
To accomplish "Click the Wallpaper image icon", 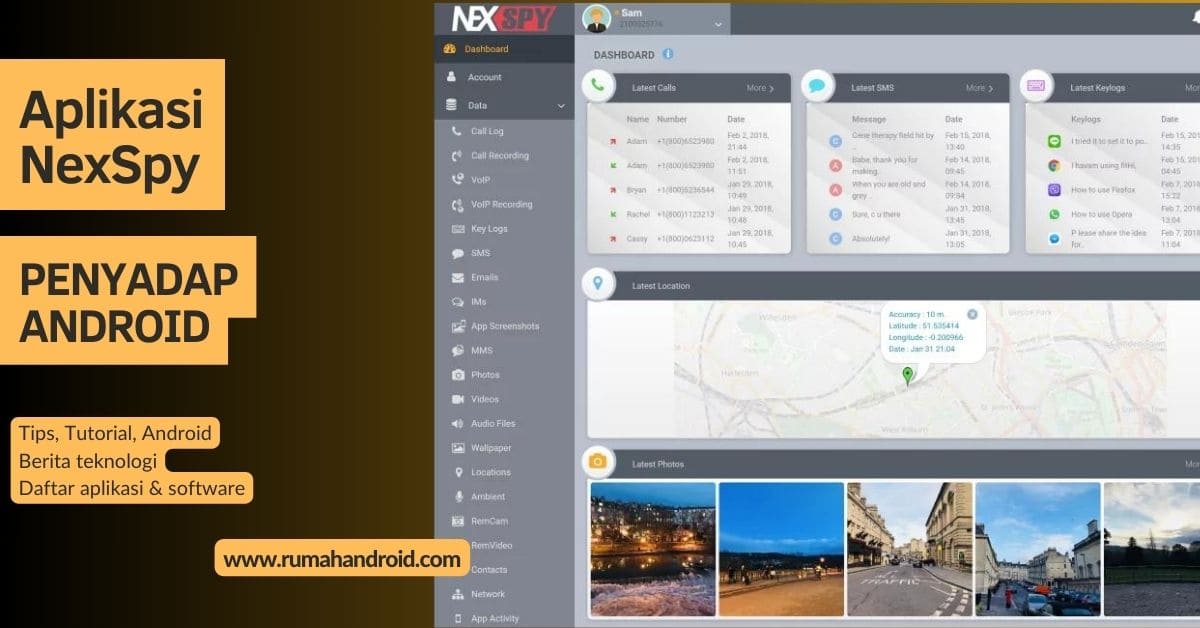I will 458,448.
